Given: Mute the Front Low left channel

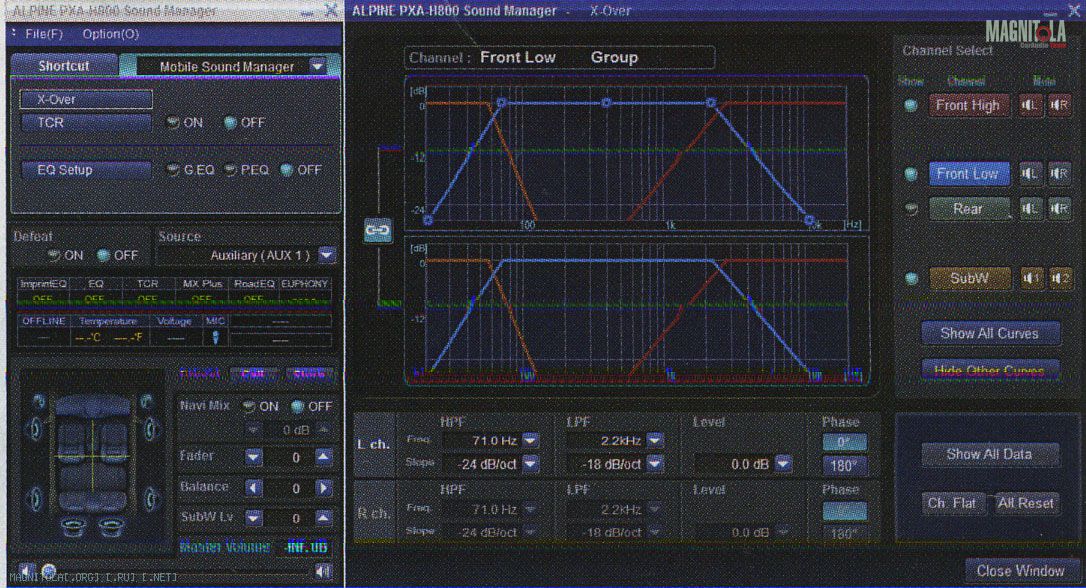Looking at the screenshot, I should 1030,173.
